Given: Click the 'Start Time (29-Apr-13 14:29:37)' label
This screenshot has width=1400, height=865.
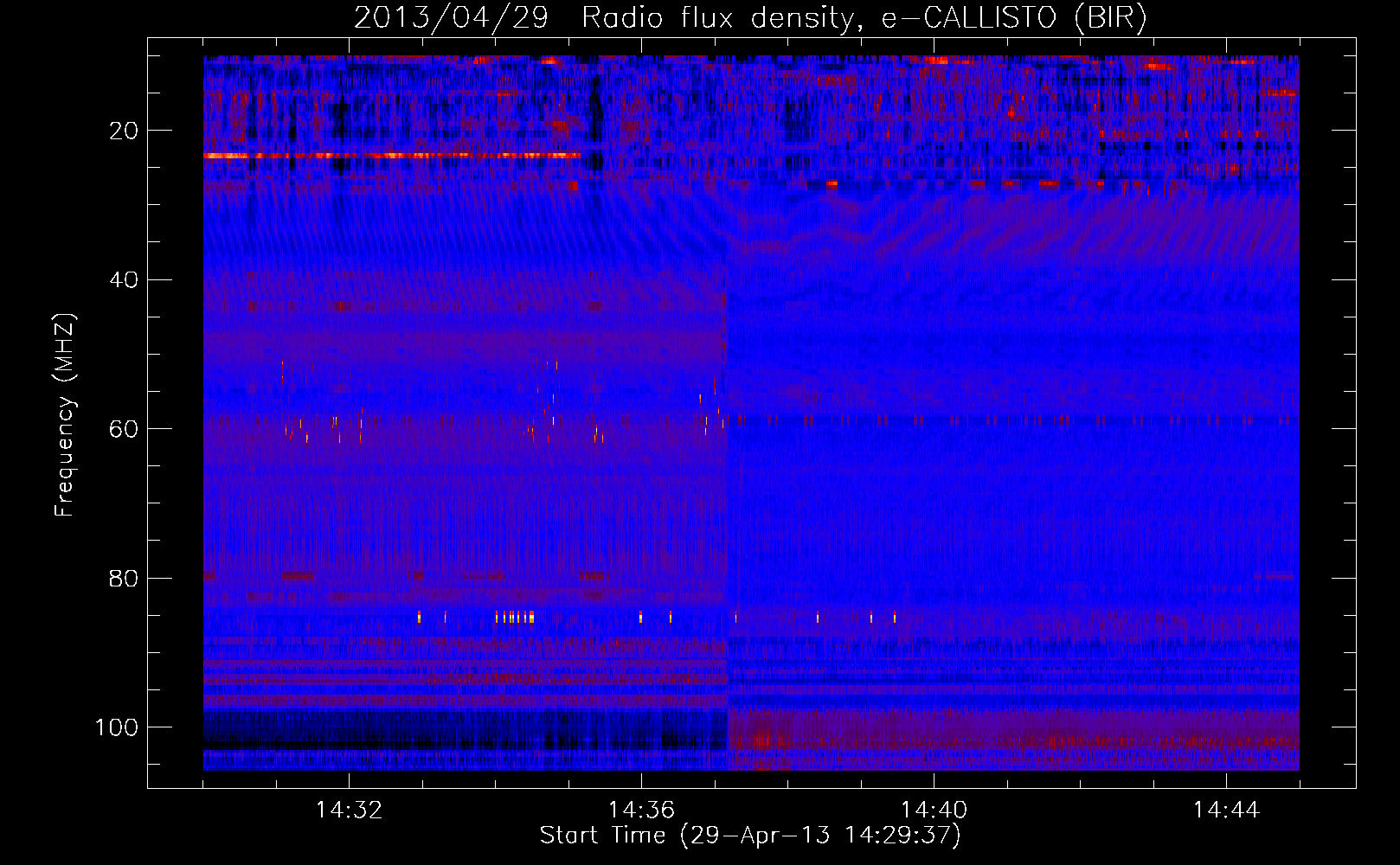Looking at the screenshot, I should click(x=750, y=836).
